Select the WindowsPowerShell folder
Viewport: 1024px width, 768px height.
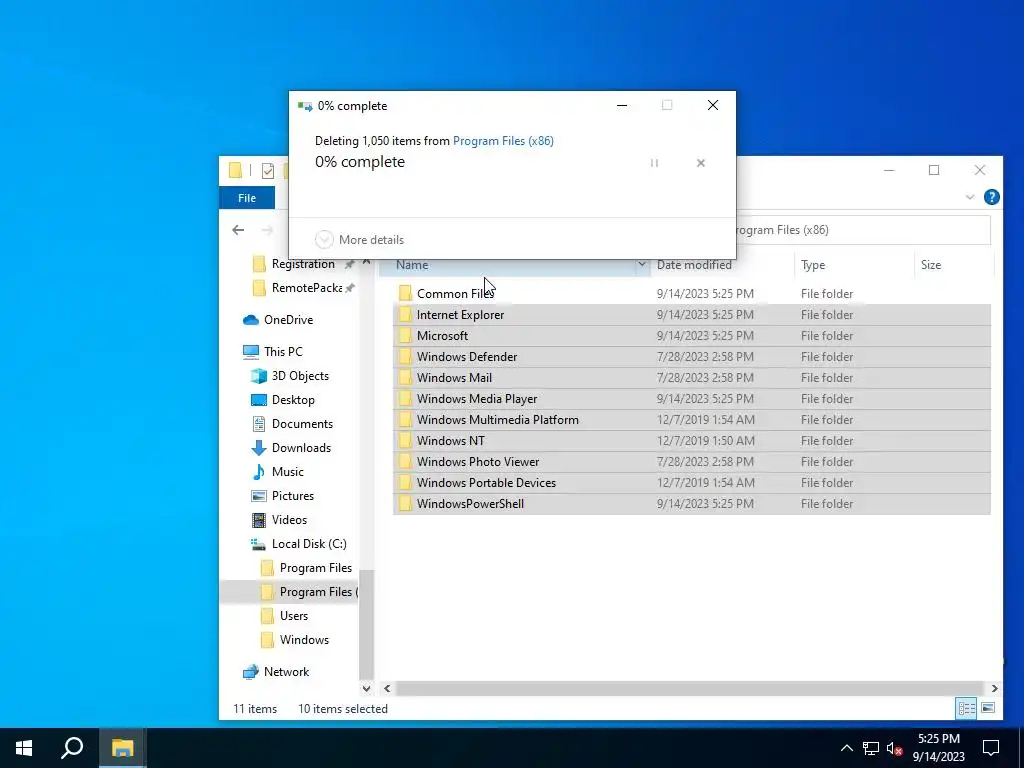coord(692,504)
